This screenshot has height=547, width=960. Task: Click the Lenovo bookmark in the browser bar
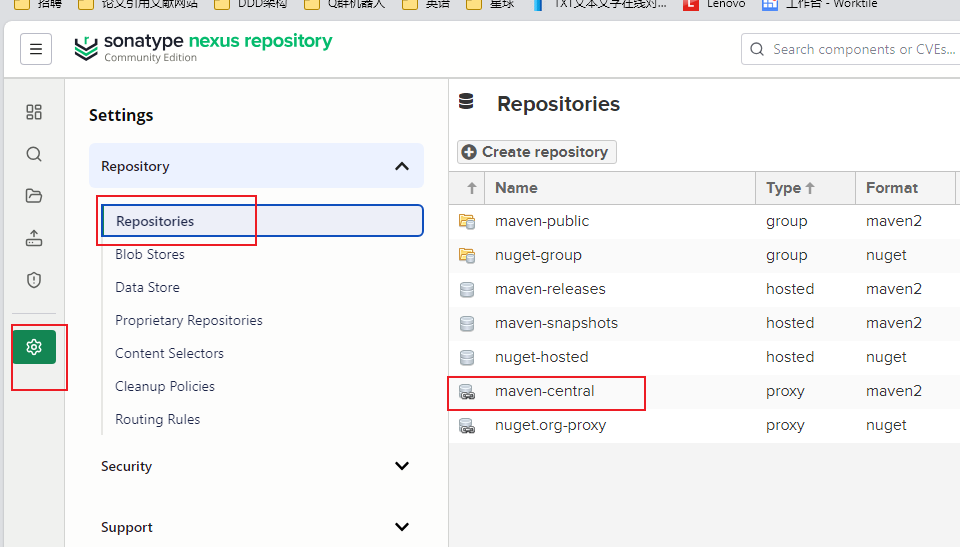click(x=714, y=4)
